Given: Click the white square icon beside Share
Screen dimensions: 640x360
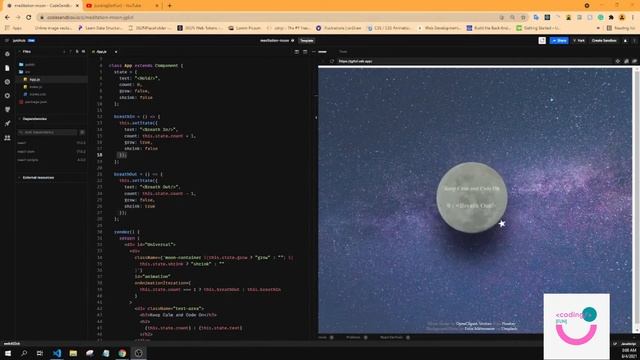Looking at the screenshot, I should 542,40.
